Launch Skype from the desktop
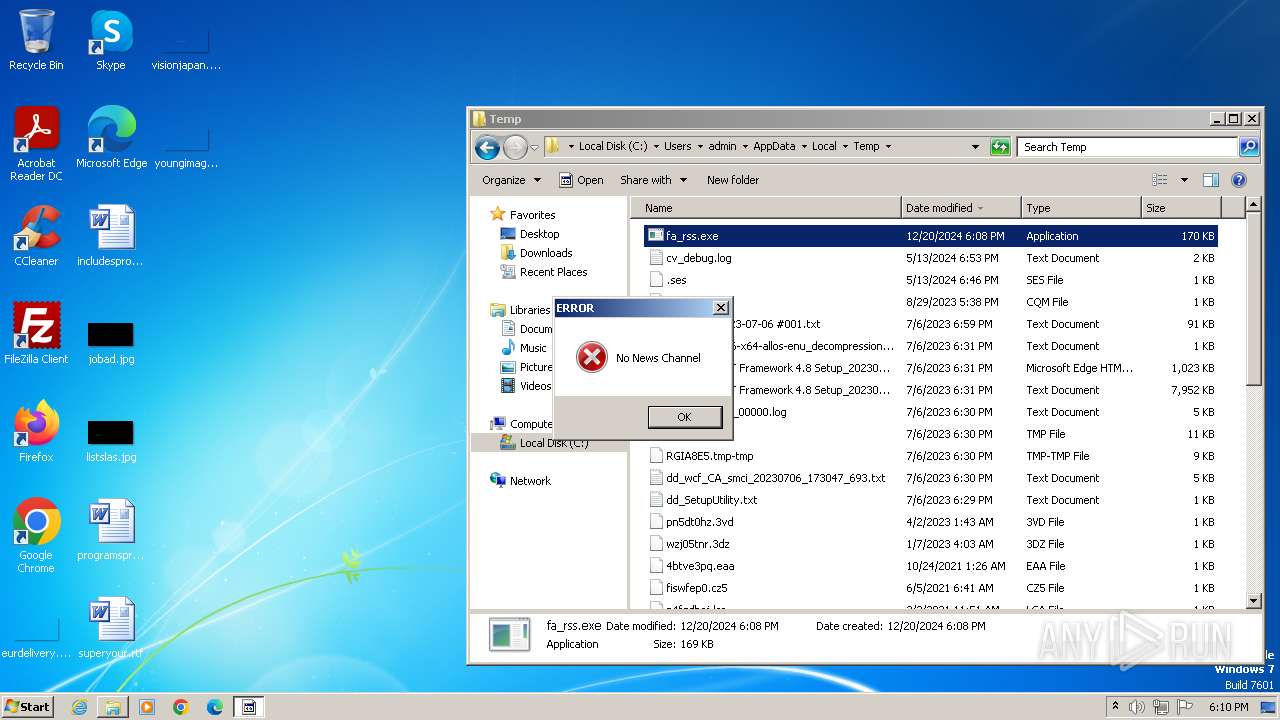 110,40
